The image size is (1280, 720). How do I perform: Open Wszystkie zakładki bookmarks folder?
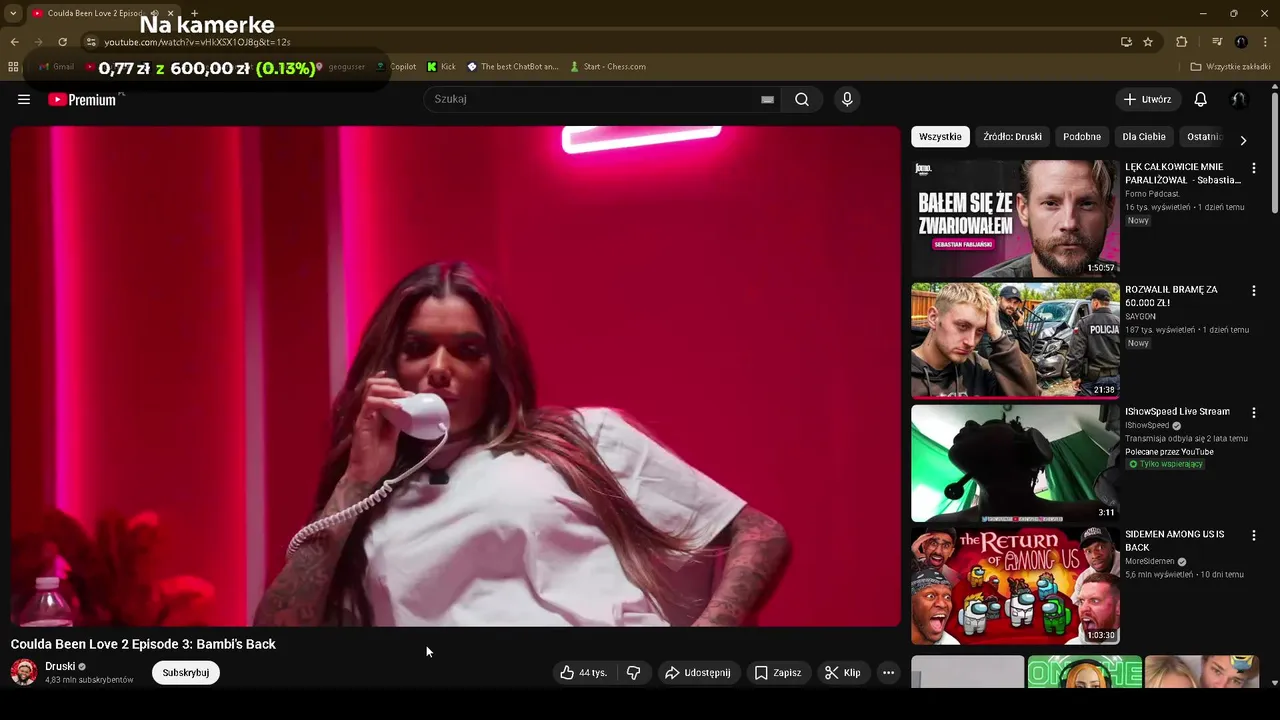coord(1230,67)
